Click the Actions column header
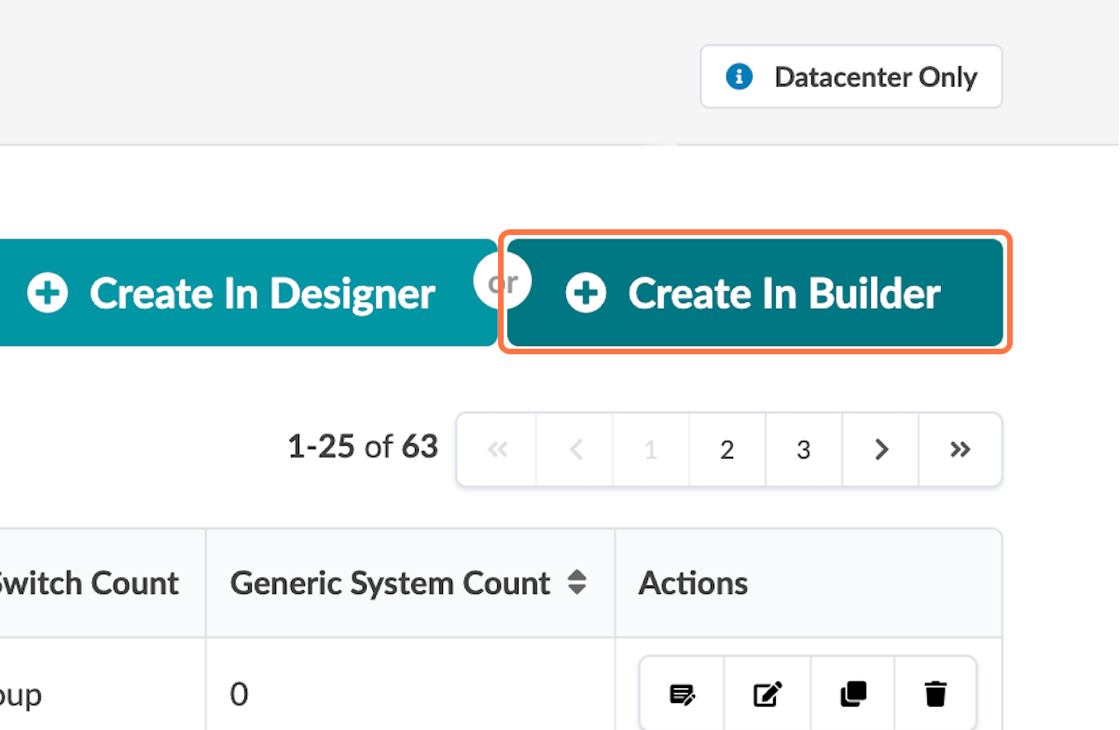Viewport: 1120px width, 730px height. point(693,583)
